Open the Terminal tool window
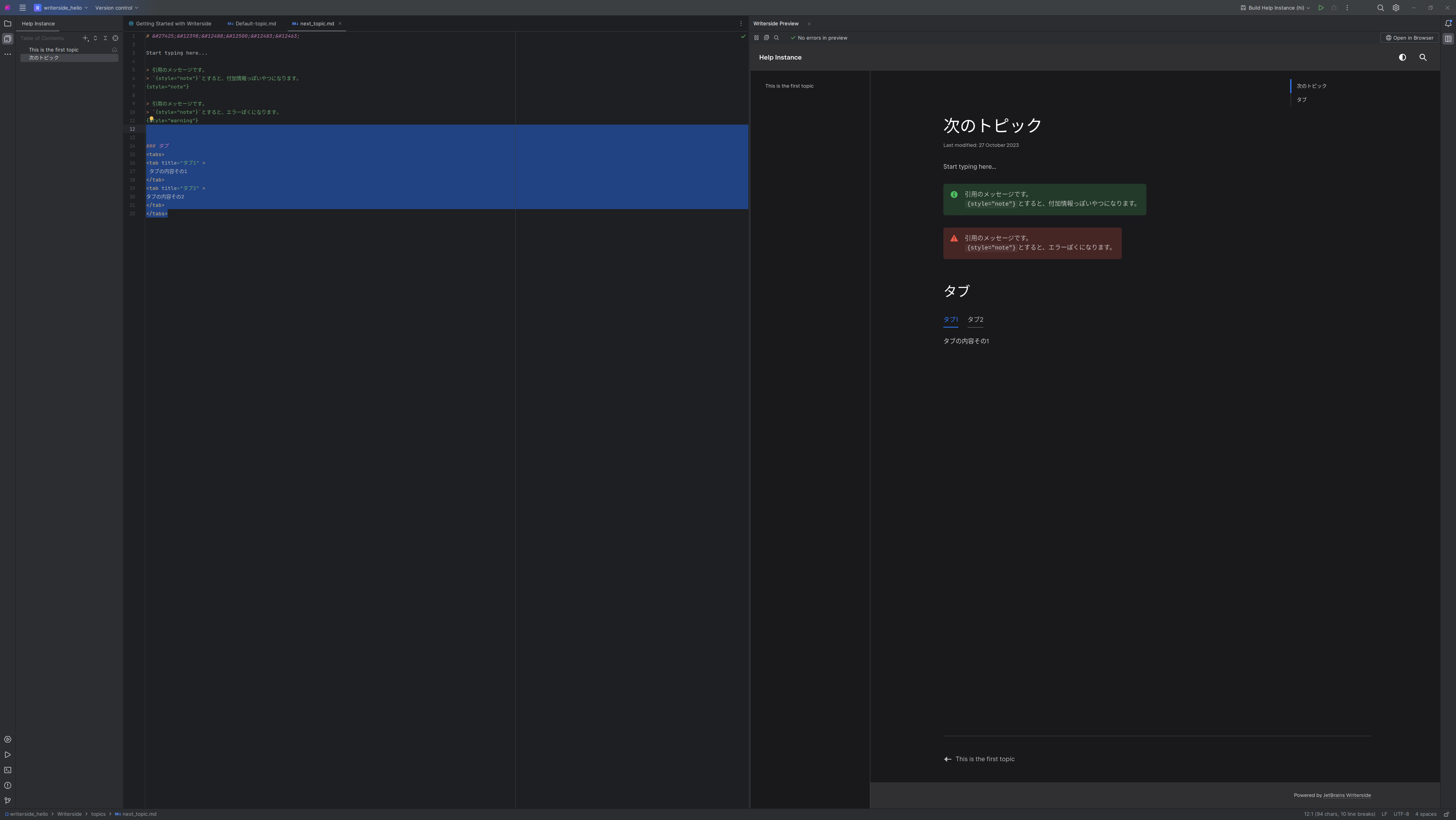 pos(7,770)
